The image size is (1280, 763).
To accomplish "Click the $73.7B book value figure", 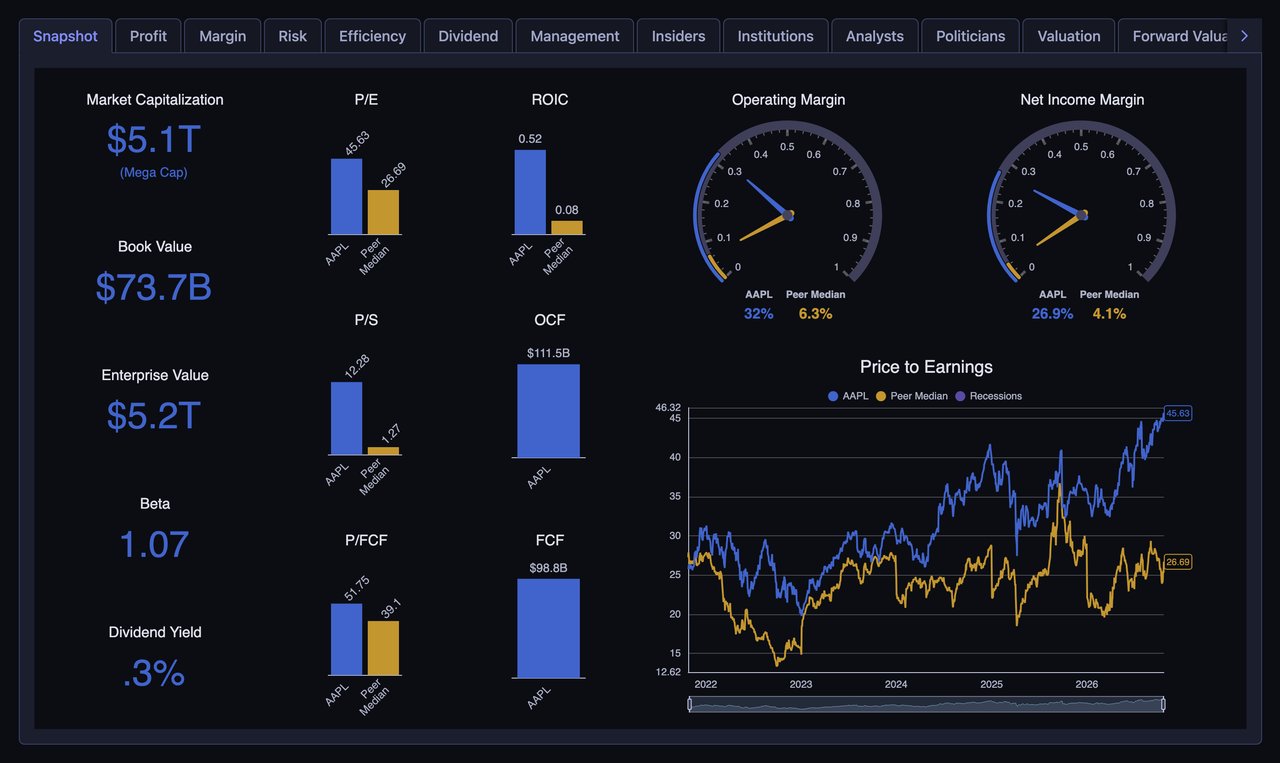I will tap(154, 287).
